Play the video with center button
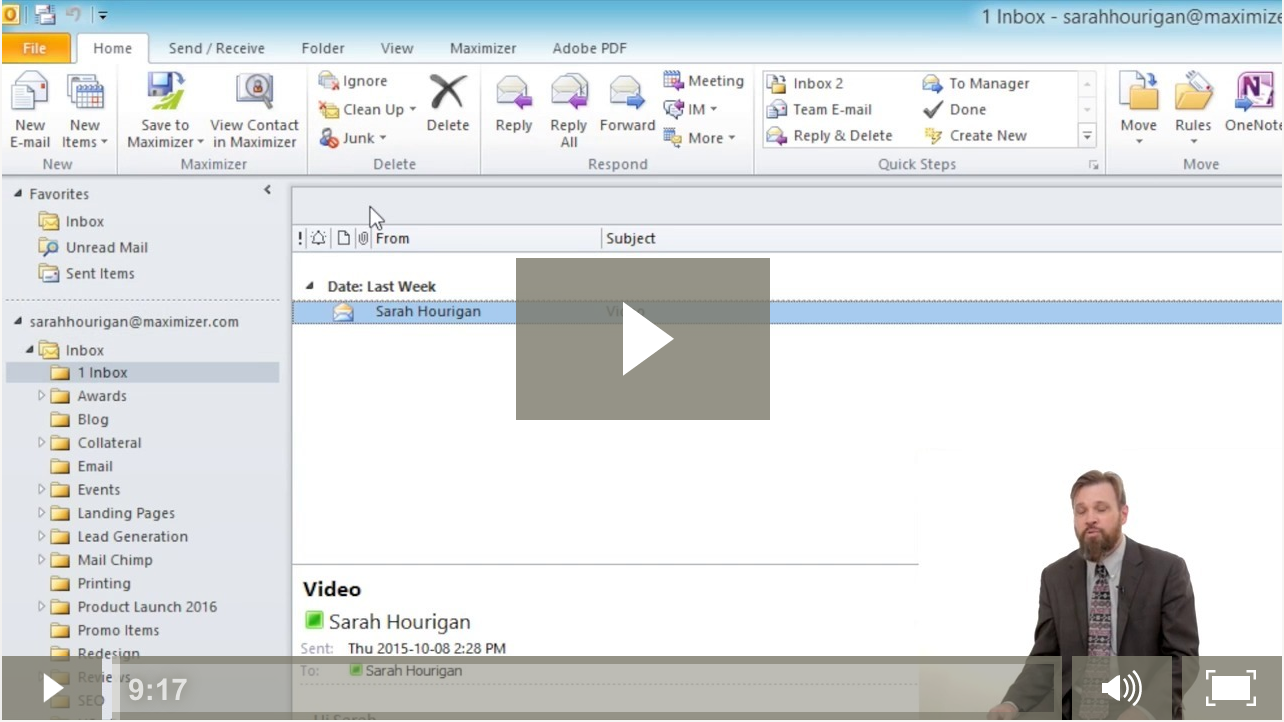 [643, 339]
